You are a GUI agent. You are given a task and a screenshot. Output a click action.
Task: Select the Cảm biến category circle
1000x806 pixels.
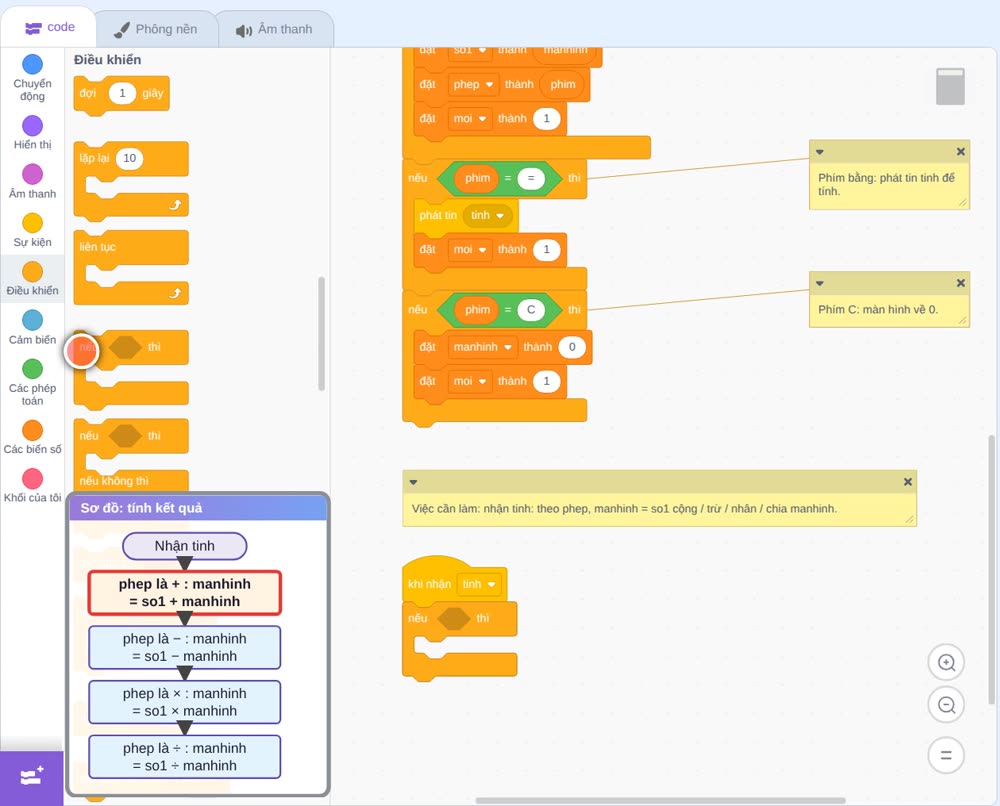pos(33,320)
